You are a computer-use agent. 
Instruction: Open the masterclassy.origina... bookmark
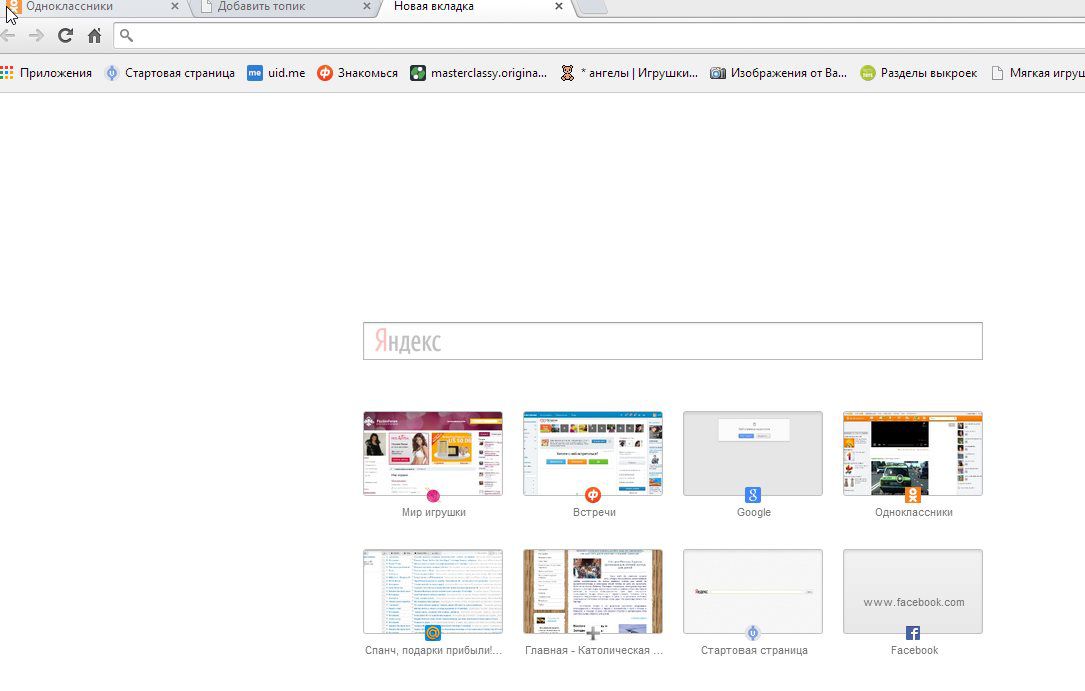(479, 73)
